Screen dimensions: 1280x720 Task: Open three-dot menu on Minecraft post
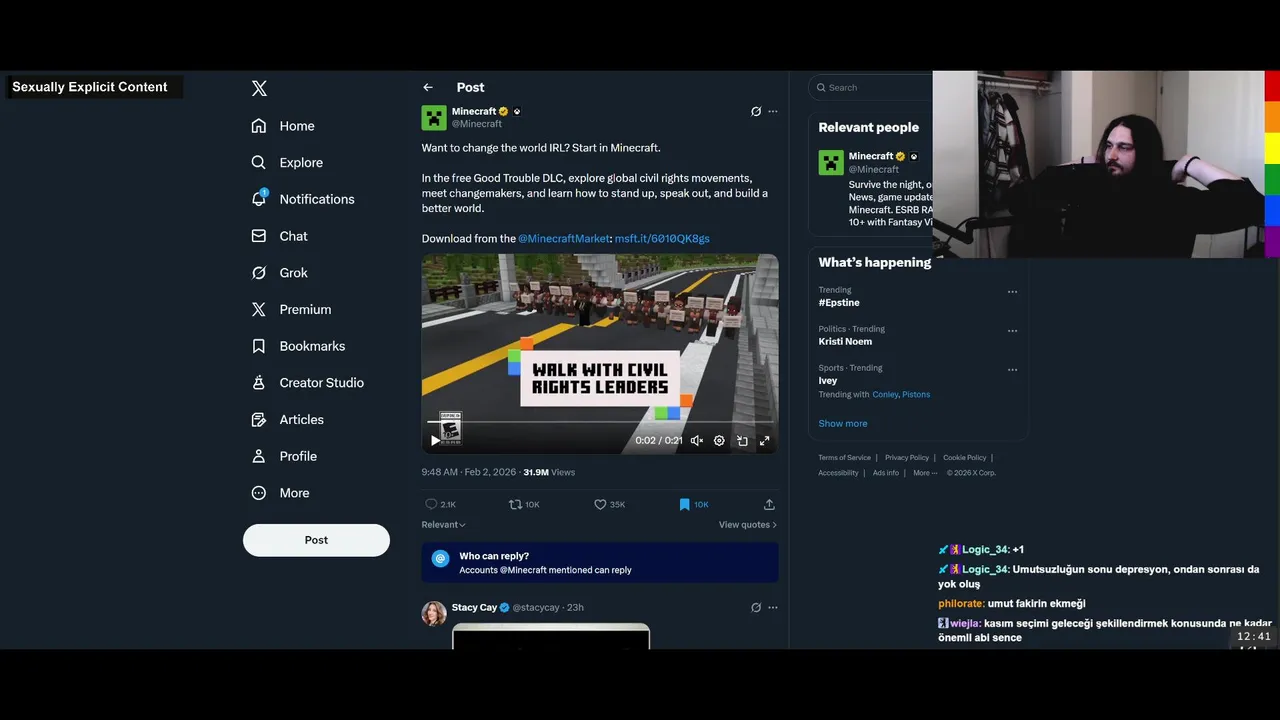772,112
